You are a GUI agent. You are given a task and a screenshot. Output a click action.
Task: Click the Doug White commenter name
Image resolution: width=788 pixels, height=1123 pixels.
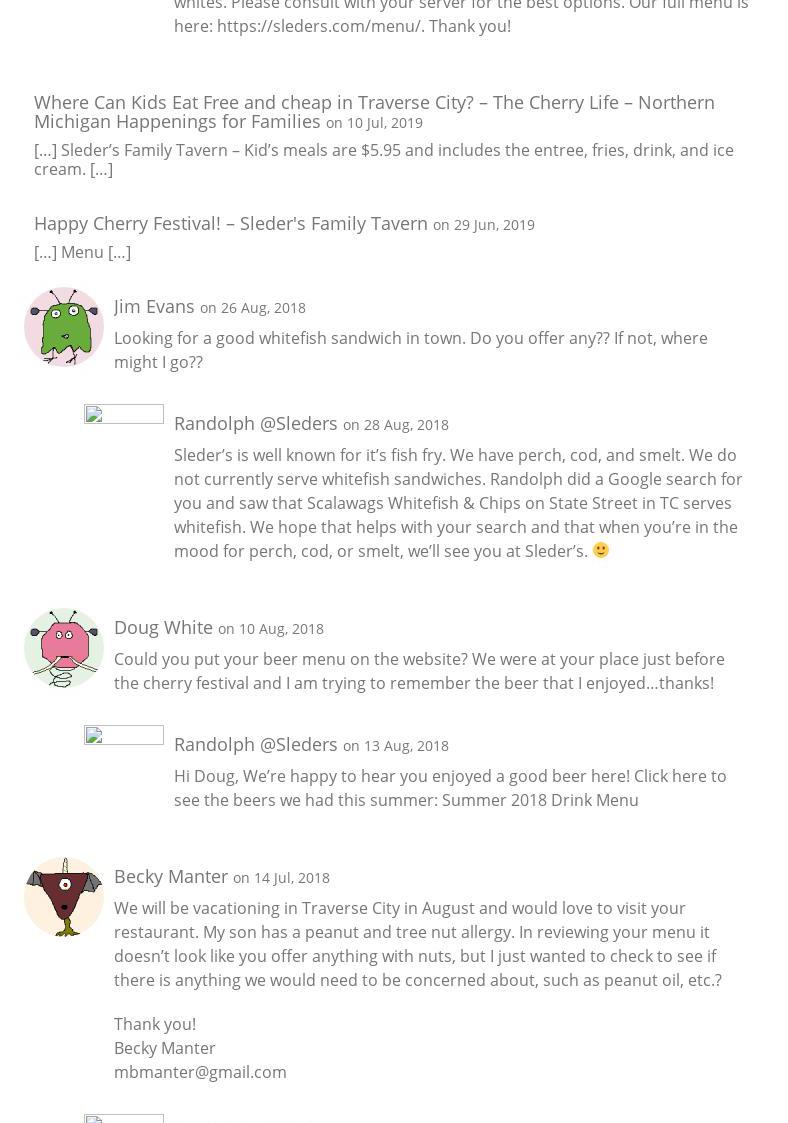pos(163,627)
